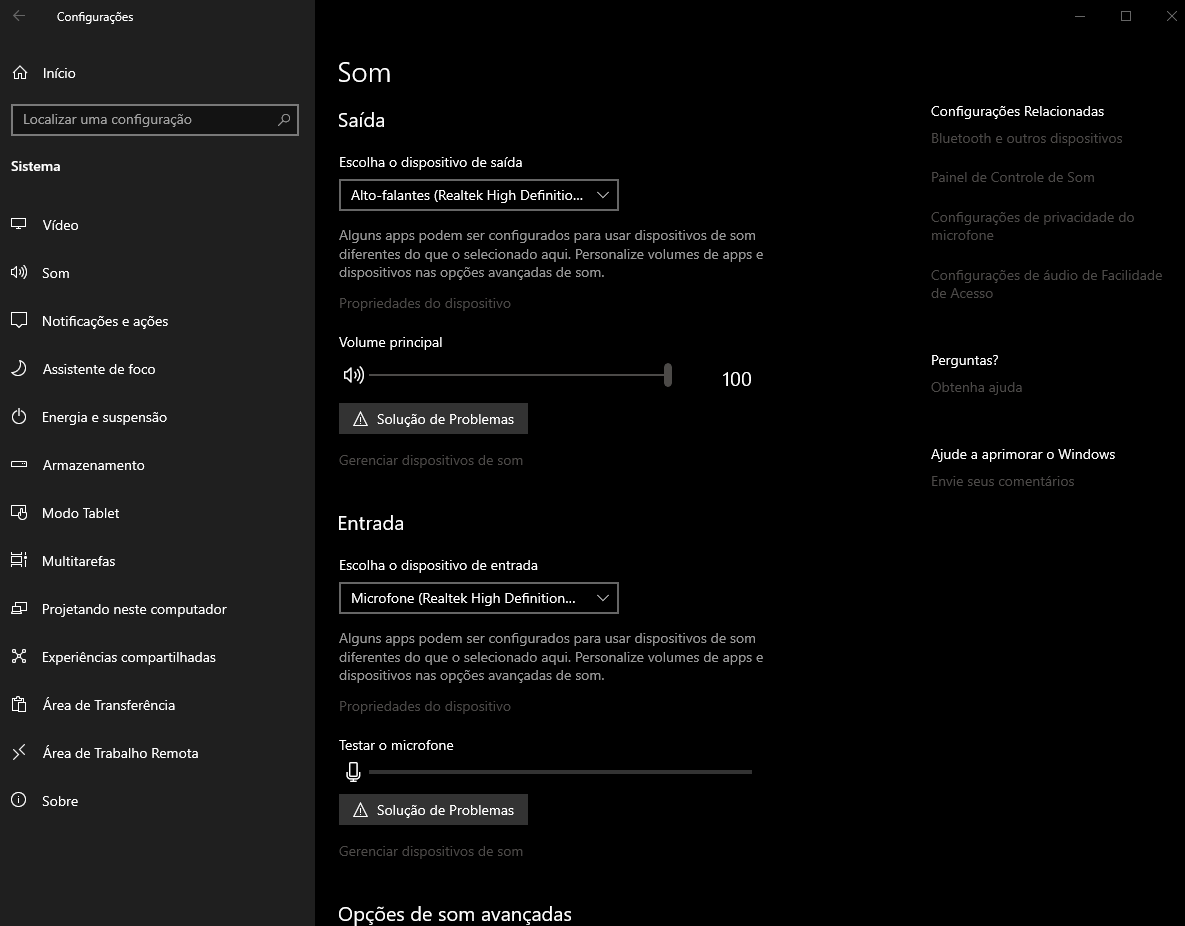Open Configurações de privacidade do microfone
Viewport: 1185px width, 926px height.
(1032, 226)
